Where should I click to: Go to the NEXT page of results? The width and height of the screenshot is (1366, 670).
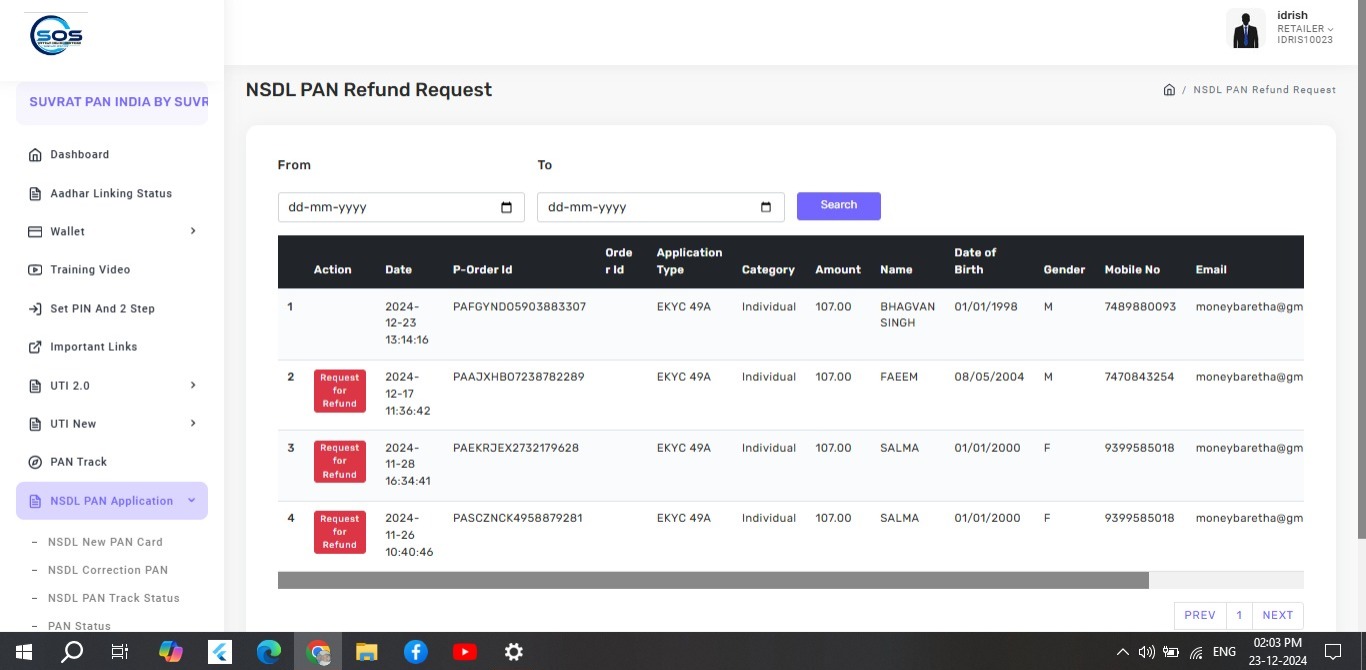point(1277,615)
